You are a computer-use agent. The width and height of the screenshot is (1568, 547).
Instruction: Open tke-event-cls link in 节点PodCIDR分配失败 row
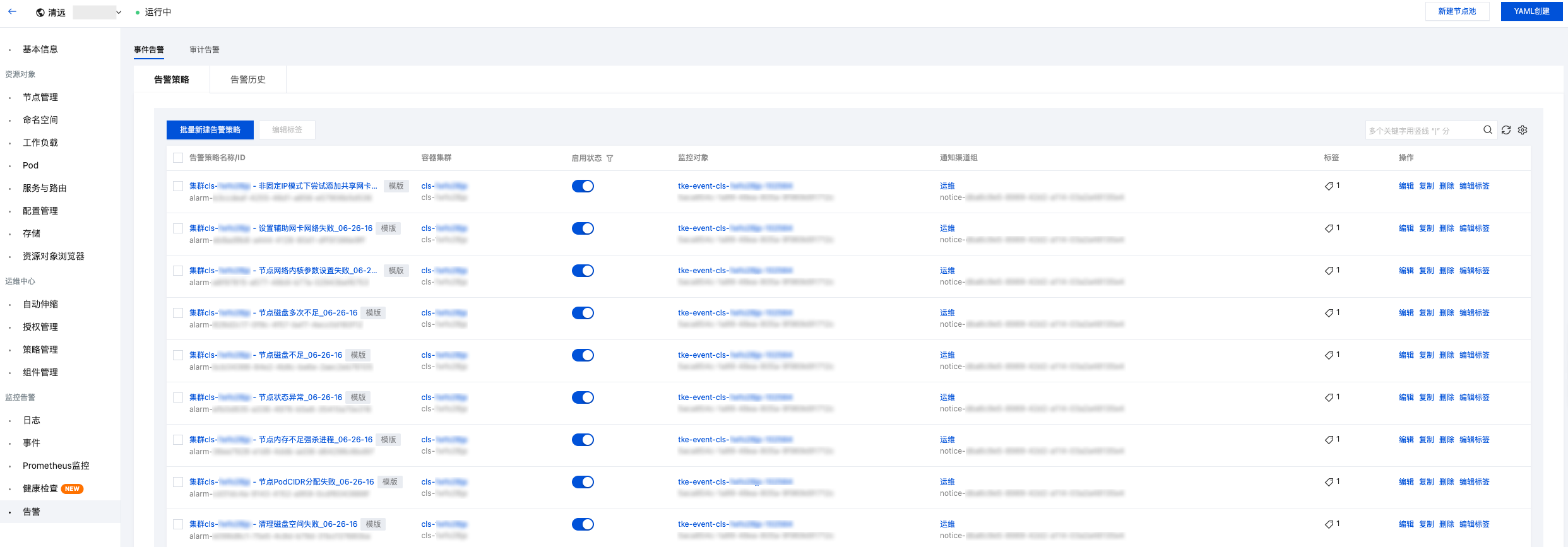coord(735,482)
